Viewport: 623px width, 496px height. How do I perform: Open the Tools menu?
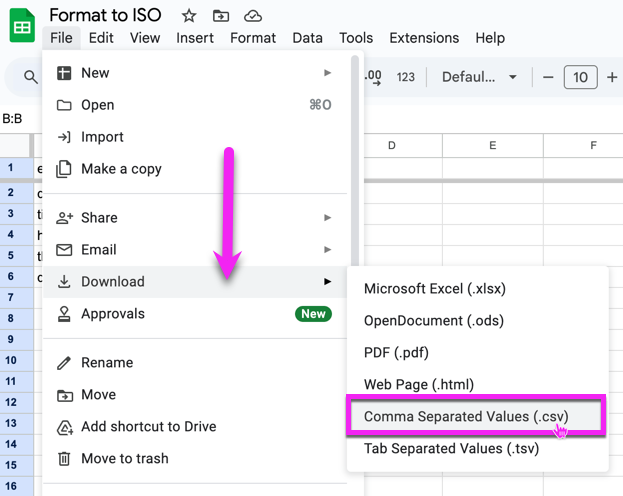pyautogui.click(x=356, y=38)
